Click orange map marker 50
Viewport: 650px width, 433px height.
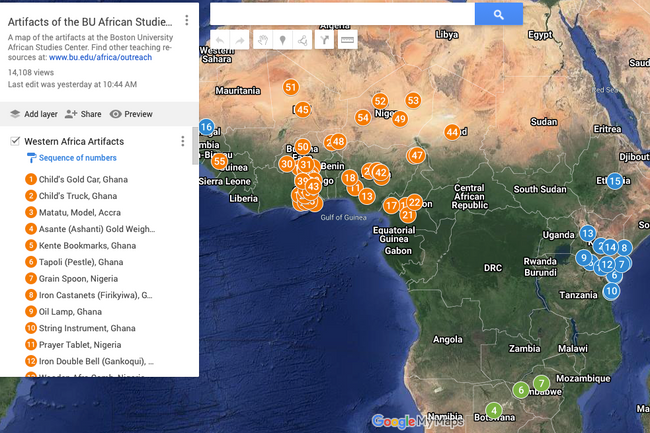click(303, 147)
